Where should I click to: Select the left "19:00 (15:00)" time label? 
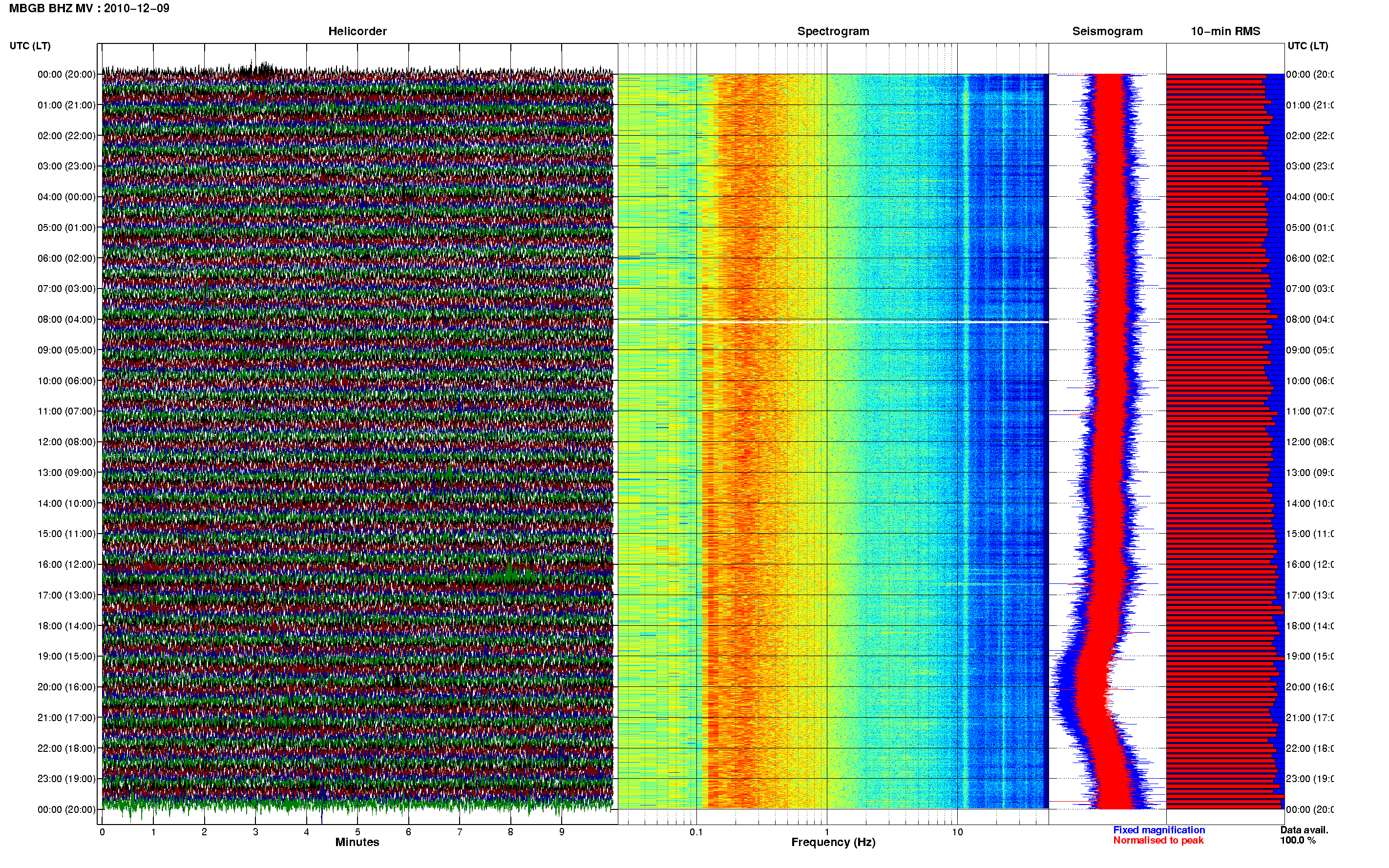click(66, 656)
